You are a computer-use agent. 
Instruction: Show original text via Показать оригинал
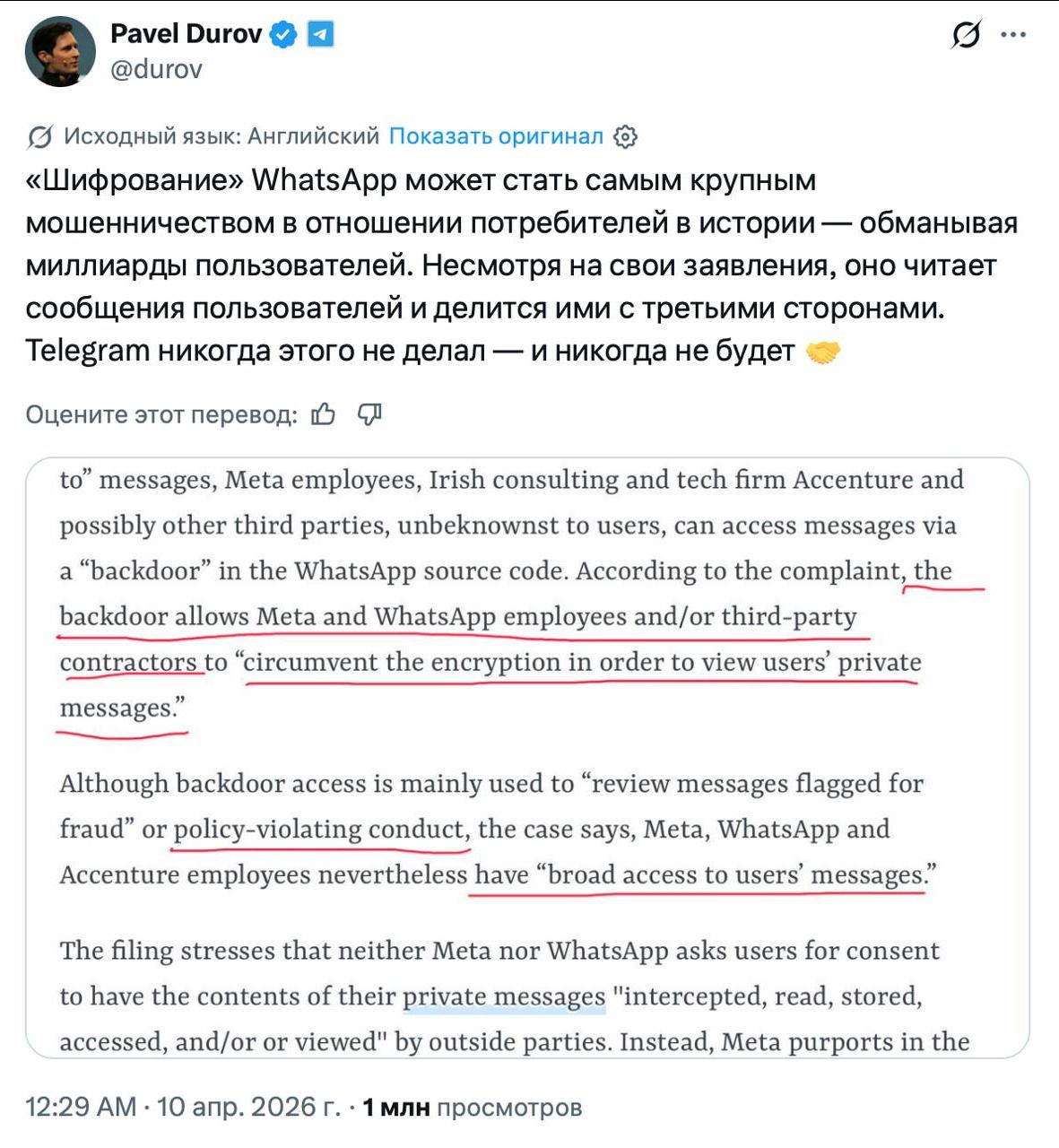494,136
